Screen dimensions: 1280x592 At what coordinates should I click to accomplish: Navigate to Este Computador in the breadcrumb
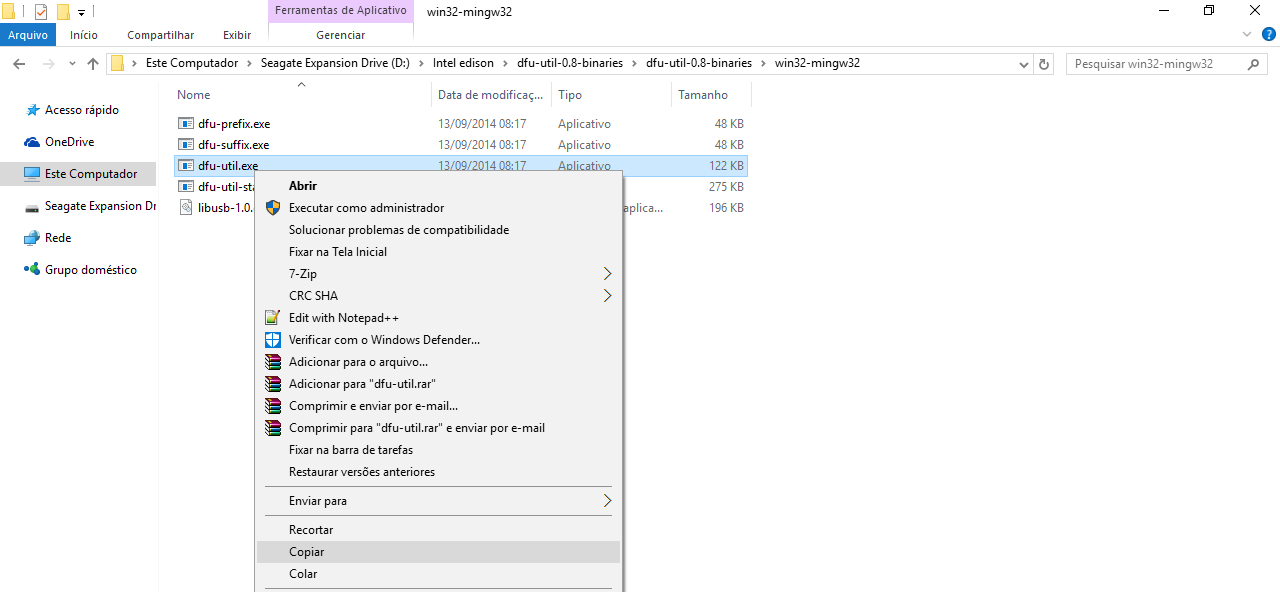click(192, 63)
